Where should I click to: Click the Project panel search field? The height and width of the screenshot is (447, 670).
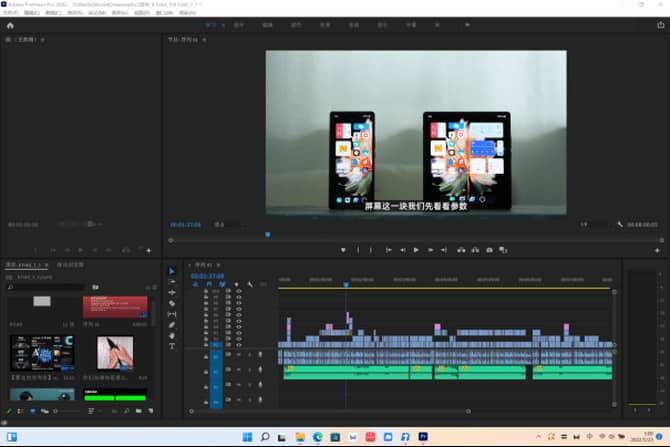(45, 287)
